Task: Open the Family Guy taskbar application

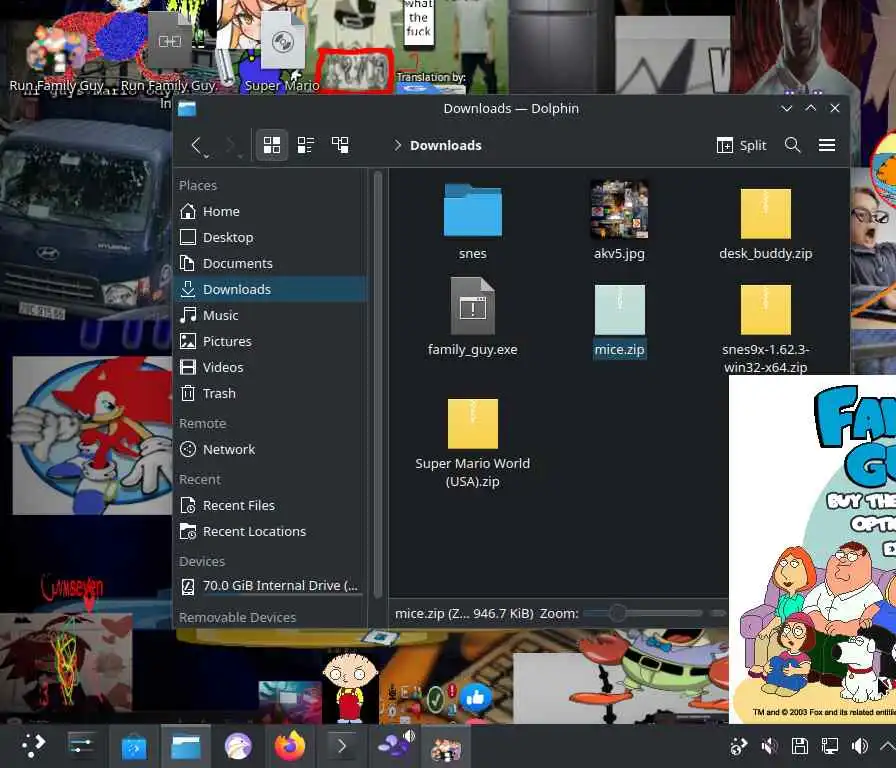Action: pyautogui.click(x=446, y=747)
